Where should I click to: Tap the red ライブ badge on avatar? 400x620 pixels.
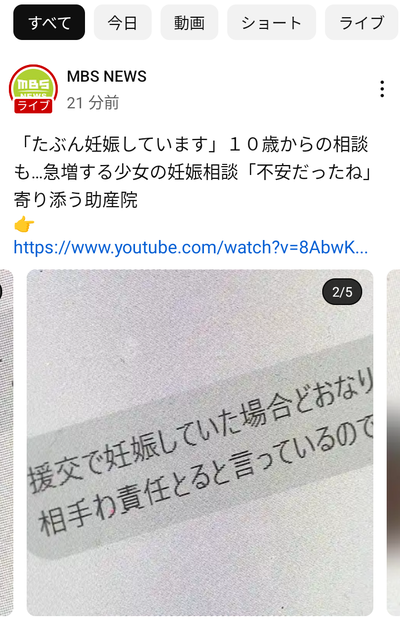(x=33, y=106)
